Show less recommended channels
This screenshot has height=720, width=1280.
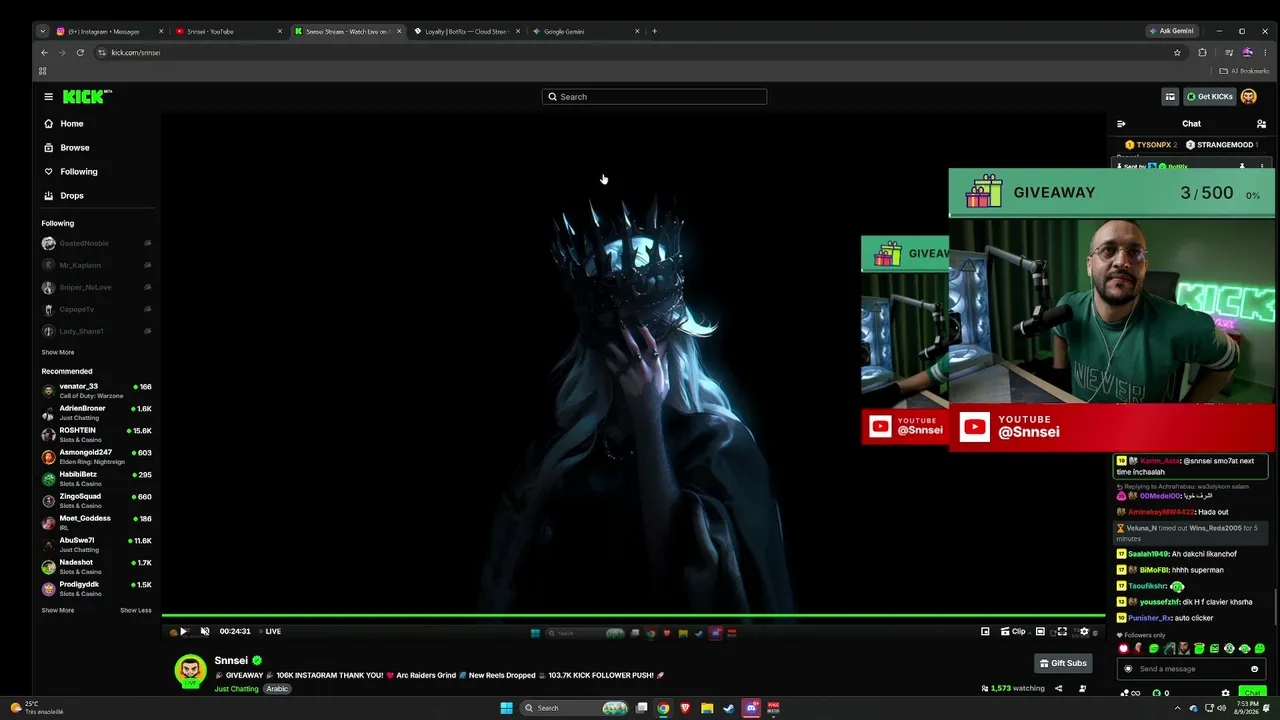[136, 611]
